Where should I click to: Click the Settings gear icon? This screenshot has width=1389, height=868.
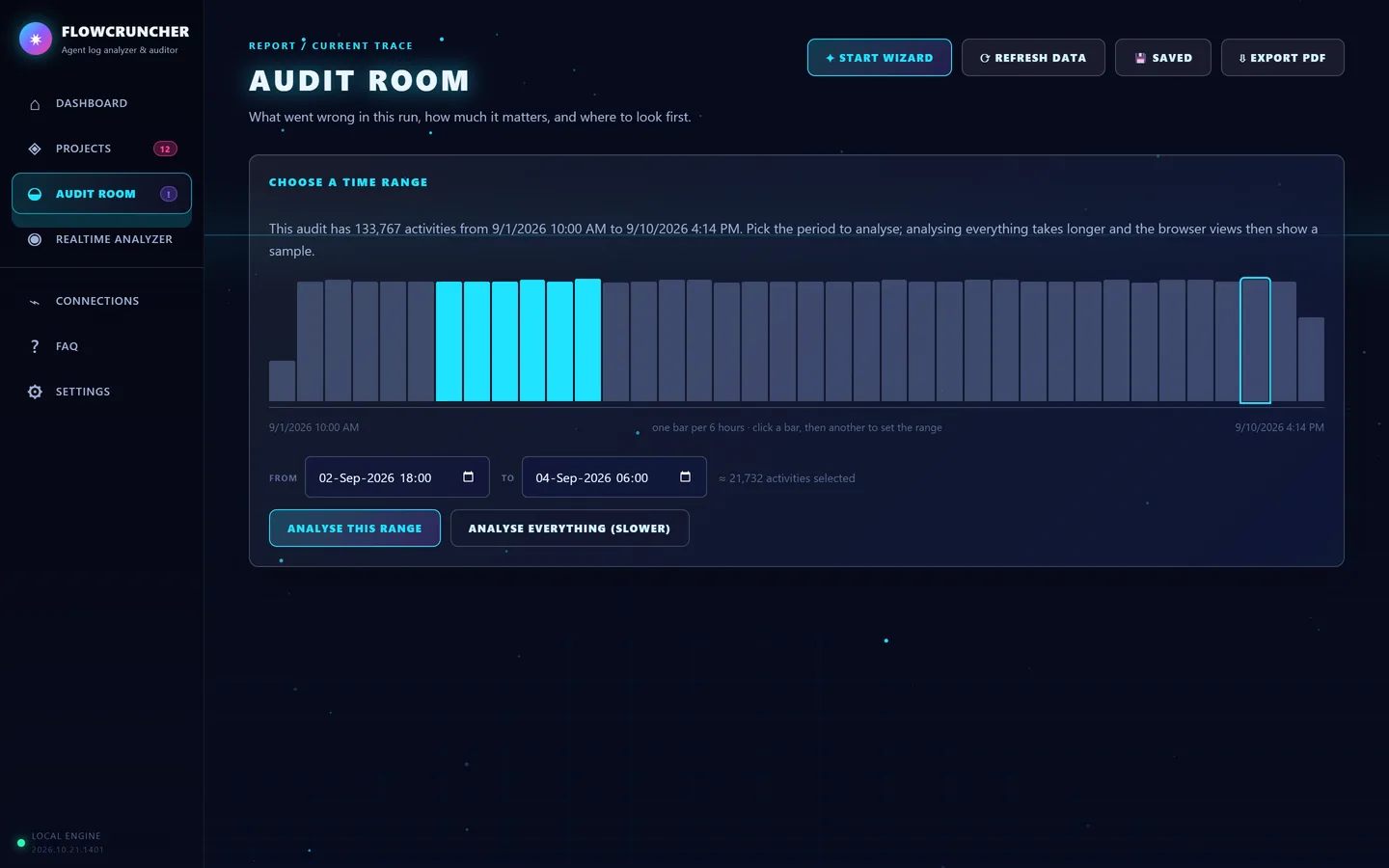35,392
